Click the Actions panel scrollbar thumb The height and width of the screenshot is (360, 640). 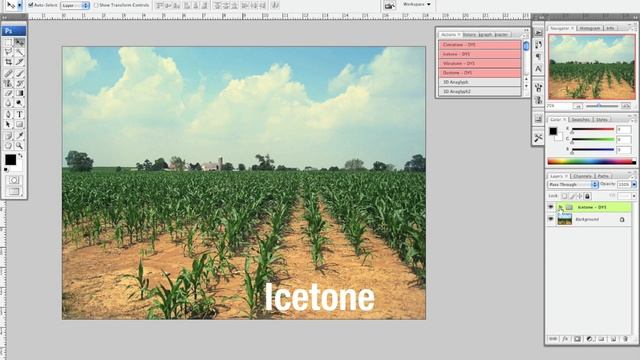click(x=526, y=46)
